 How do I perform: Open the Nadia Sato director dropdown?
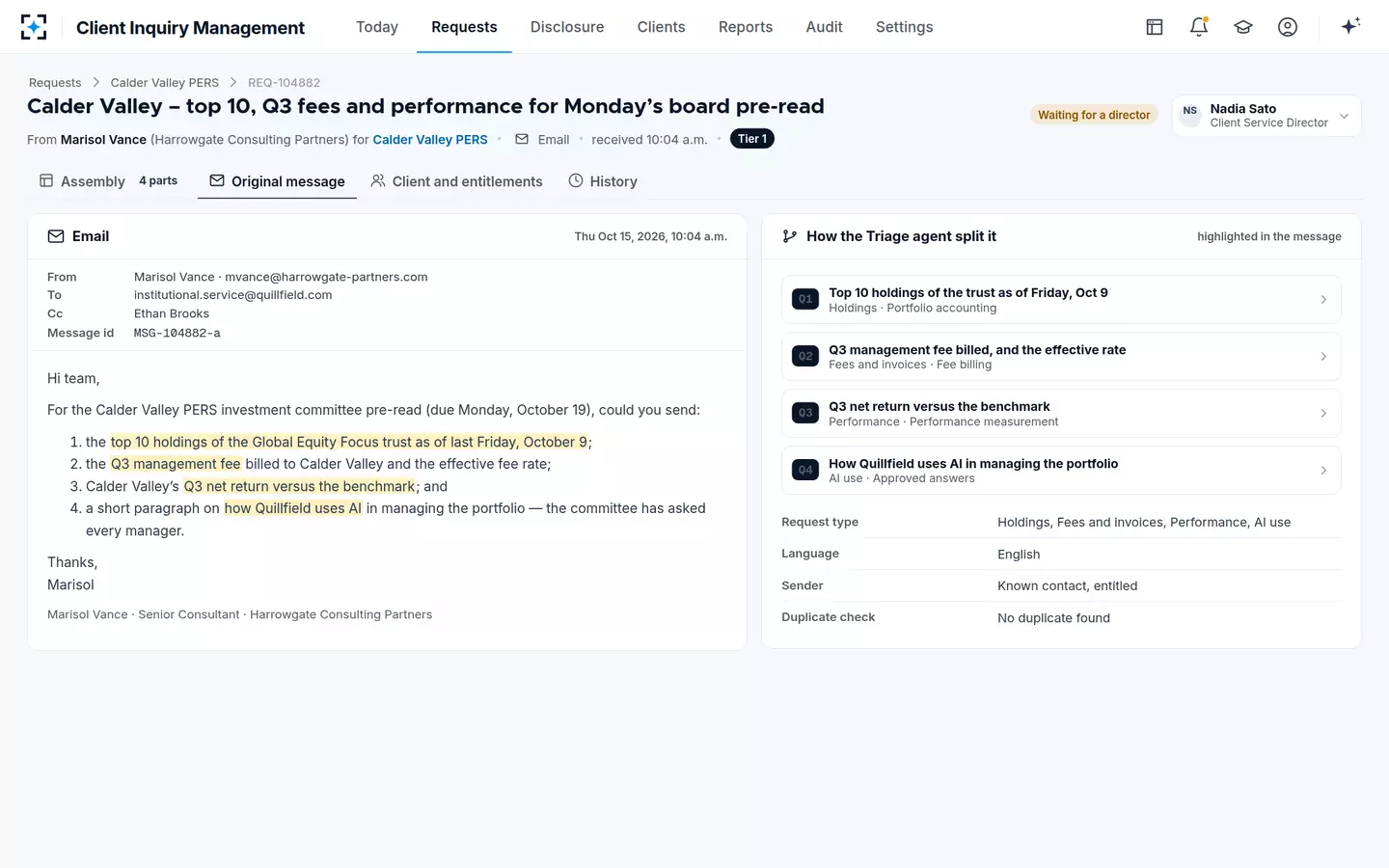[1266, 116]
